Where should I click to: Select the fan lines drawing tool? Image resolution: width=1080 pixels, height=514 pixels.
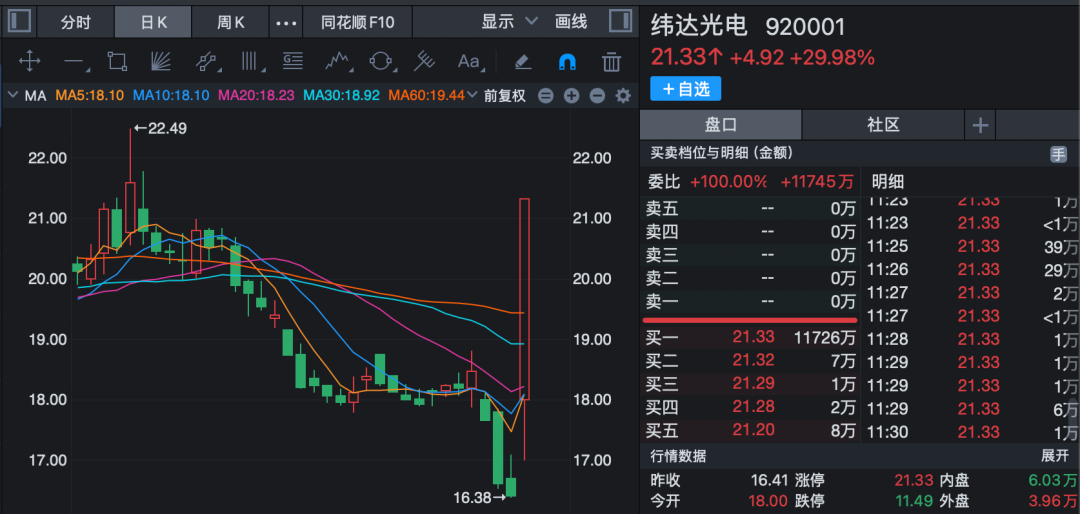point(161,62)
